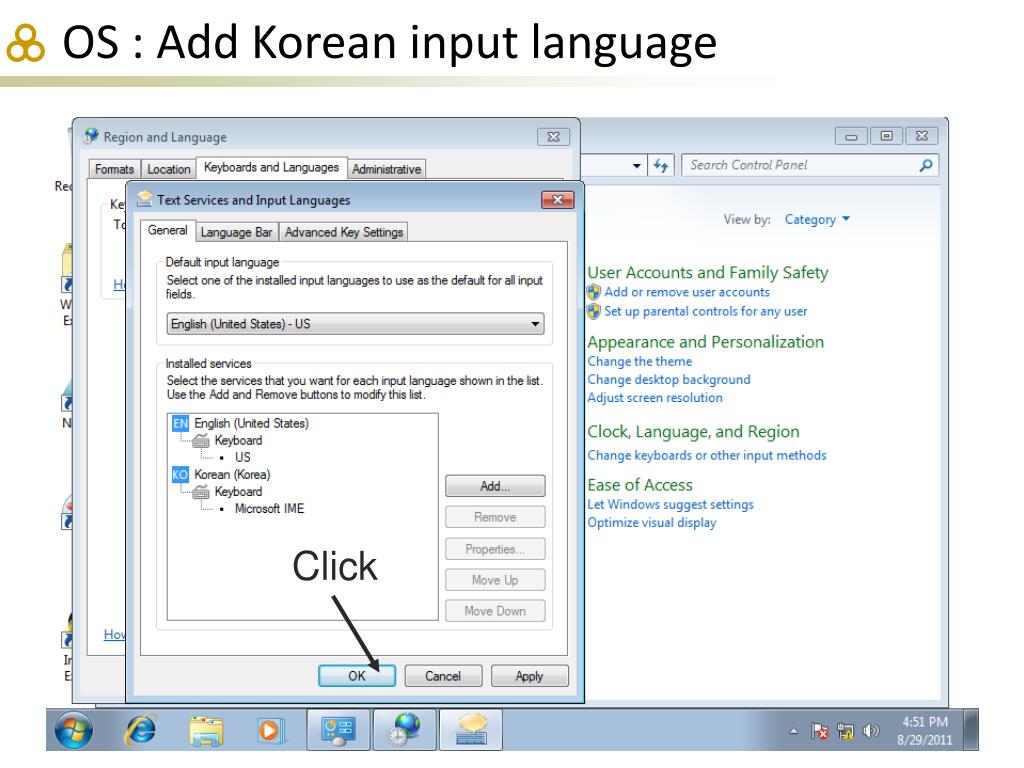Open address bar history dropdown arrow
1024x768 pixels.
(x=637, y=166)
